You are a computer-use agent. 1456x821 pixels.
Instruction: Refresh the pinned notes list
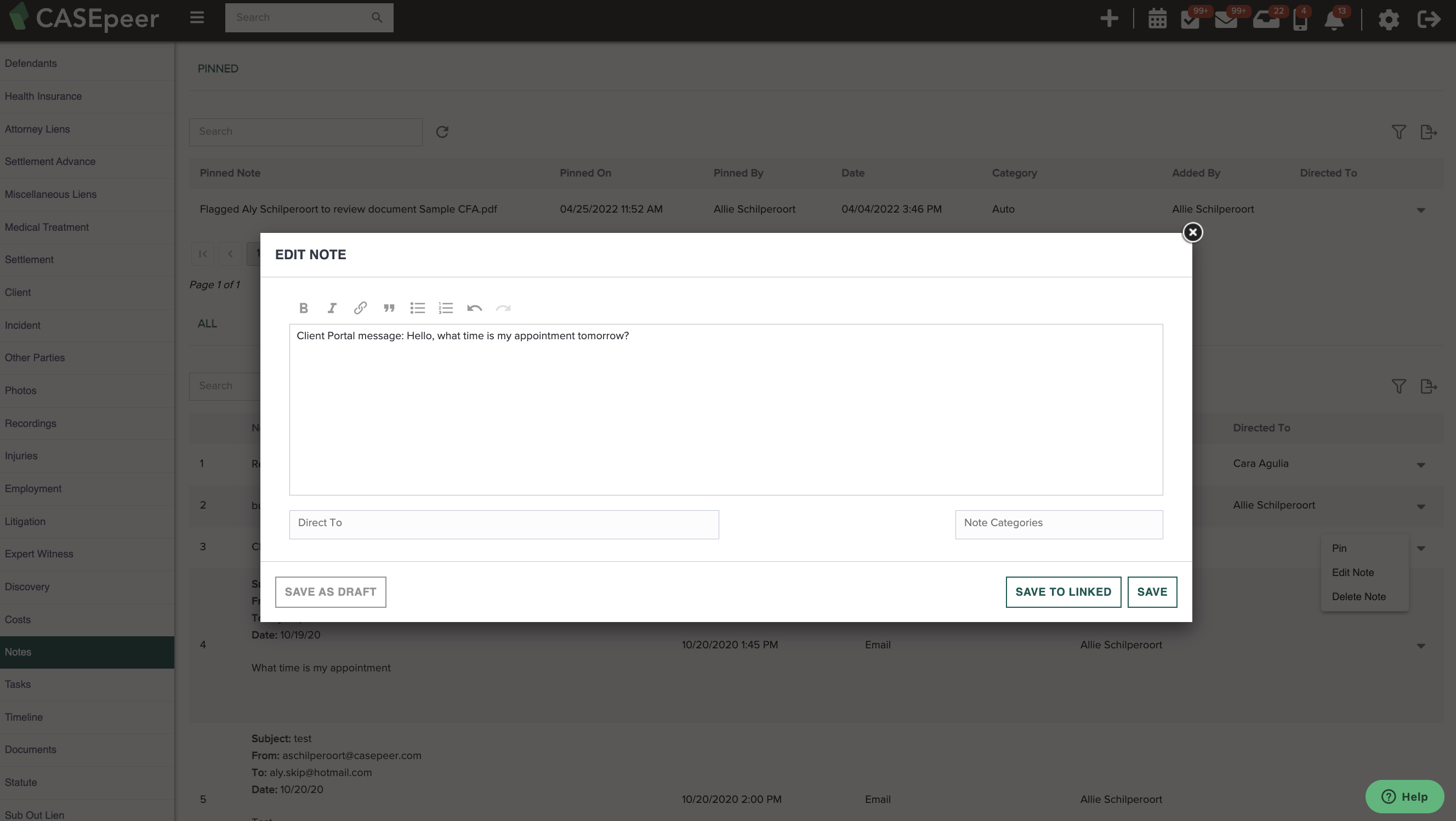tap(442, 132)
